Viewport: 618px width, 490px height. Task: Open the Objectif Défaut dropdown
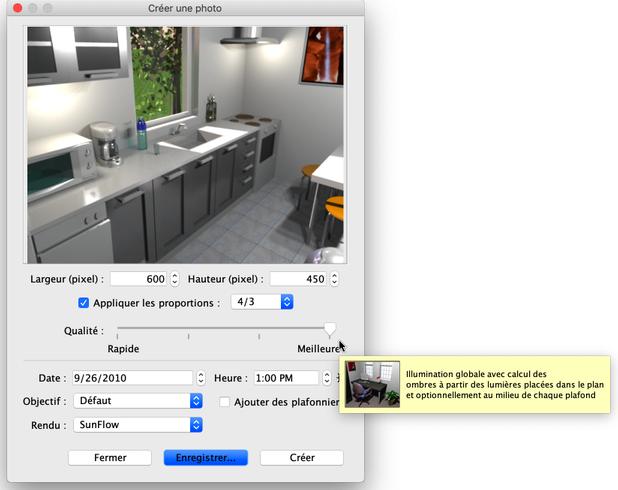coord(139,401)
